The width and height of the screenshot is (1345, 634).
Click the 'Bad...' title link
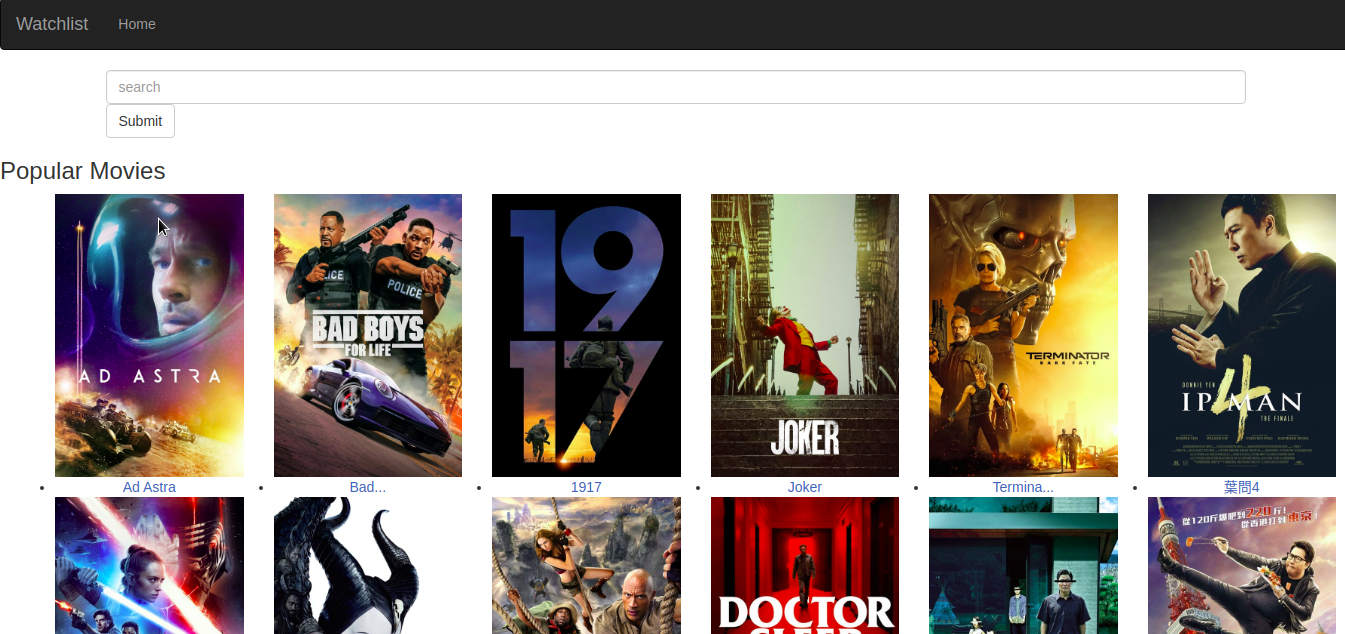coord(368,487)
